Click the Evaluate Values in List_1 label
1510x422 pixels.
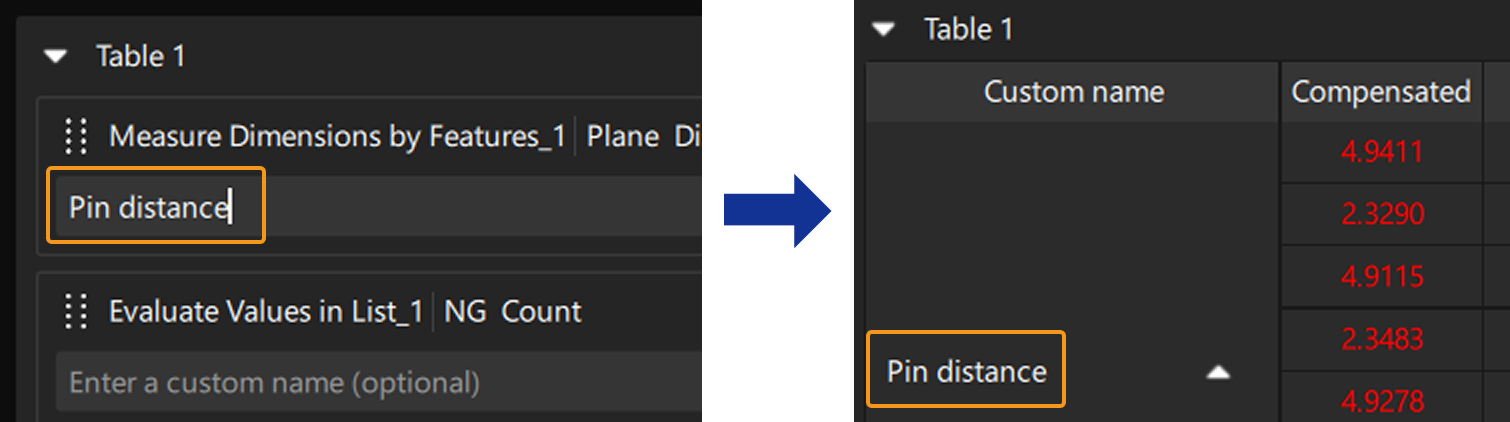click(x=266, y=311)
